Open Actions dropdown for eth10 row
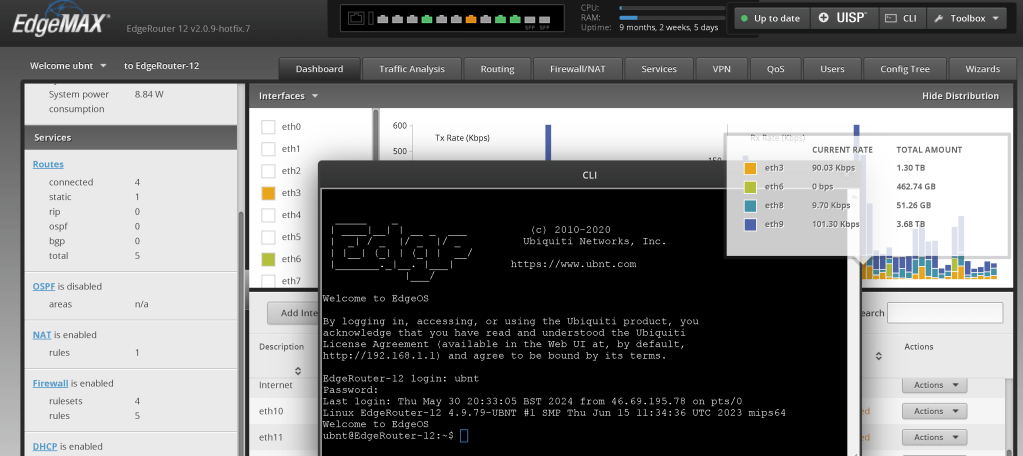1023x456 pixels. (x=934, y=411)
